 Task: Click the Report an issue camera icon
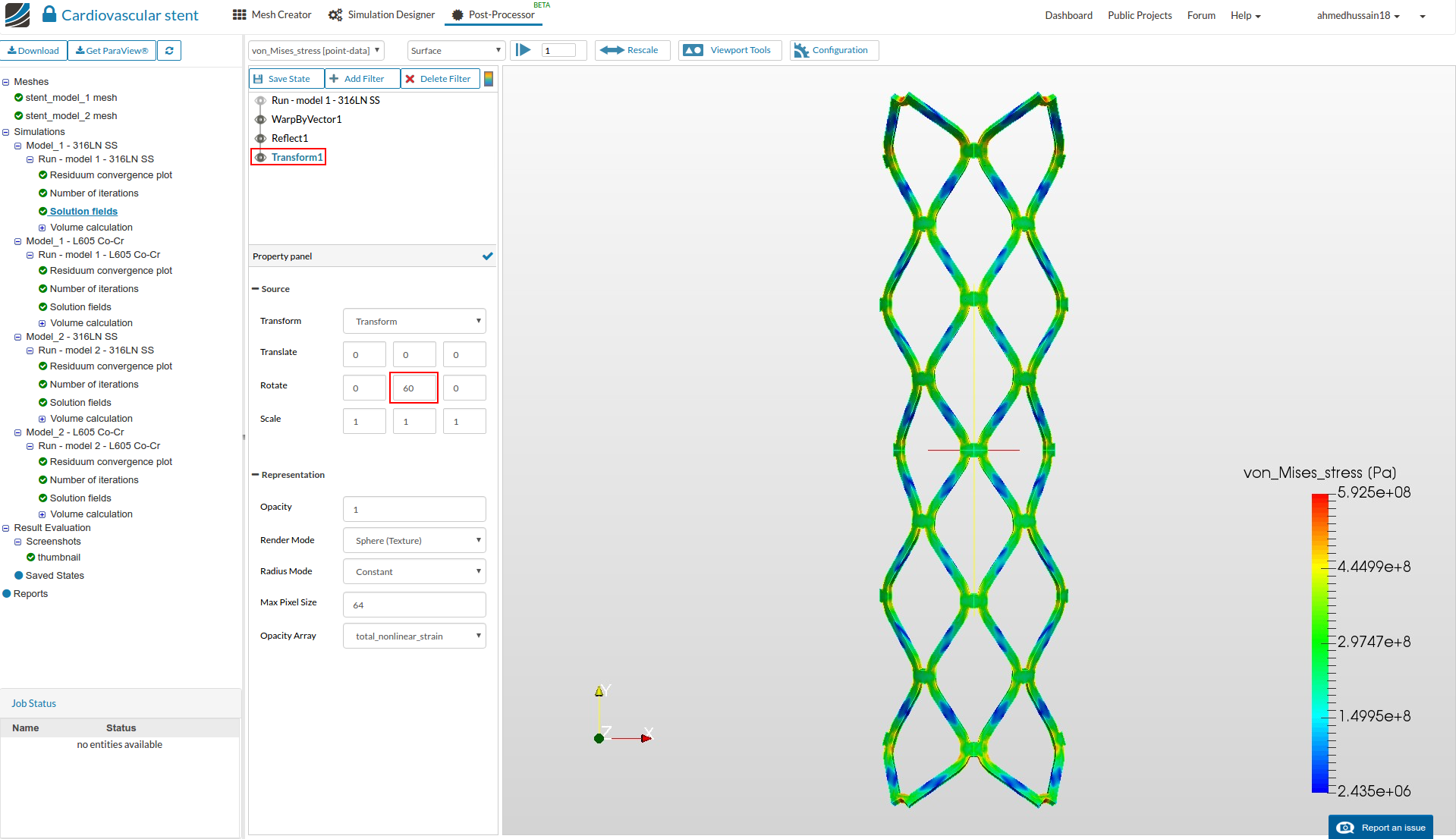tap(1344, 828)
